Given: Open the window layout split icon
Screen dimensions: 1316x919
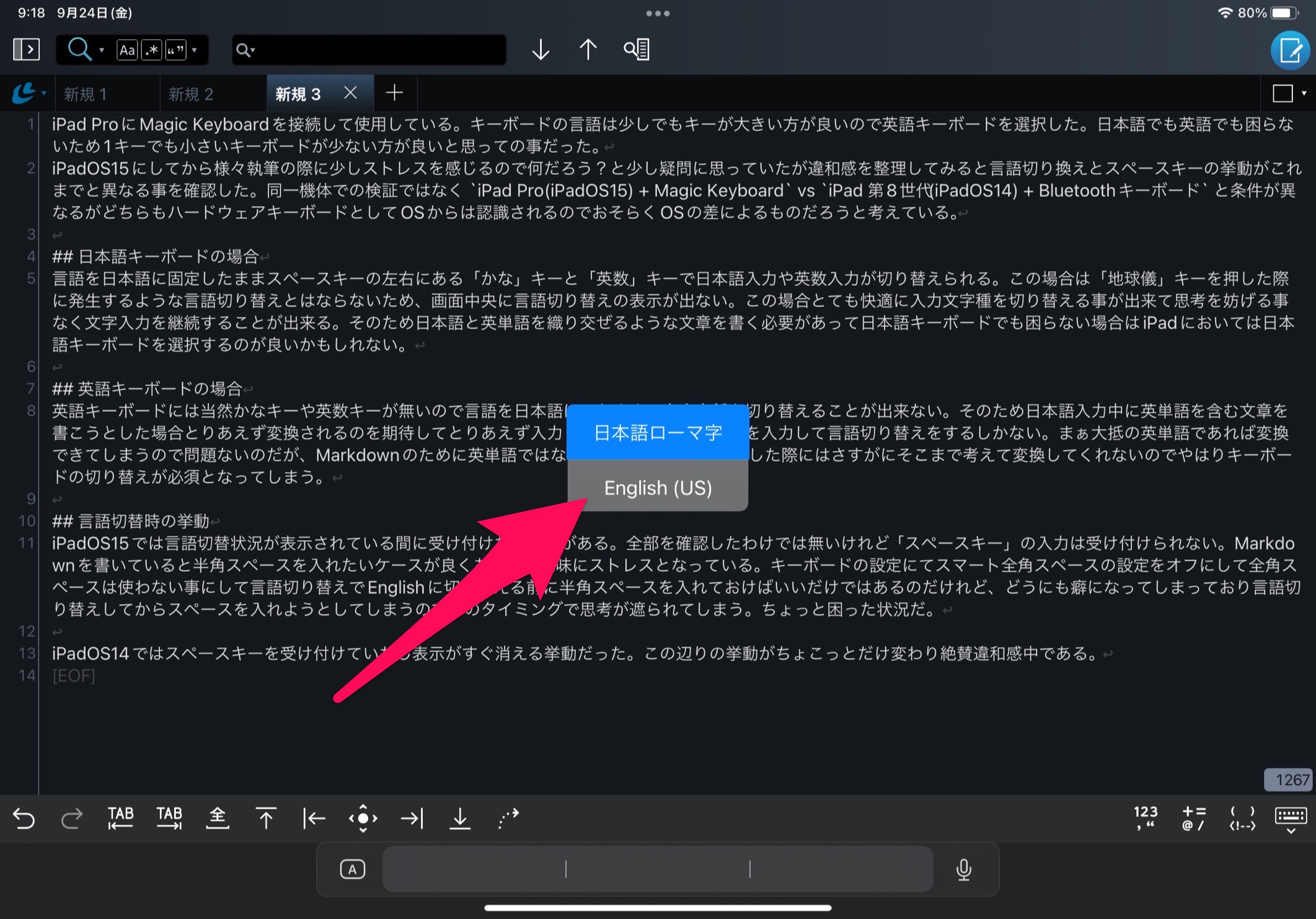Looking at the screenshot, I should (x=1283, y=94).
